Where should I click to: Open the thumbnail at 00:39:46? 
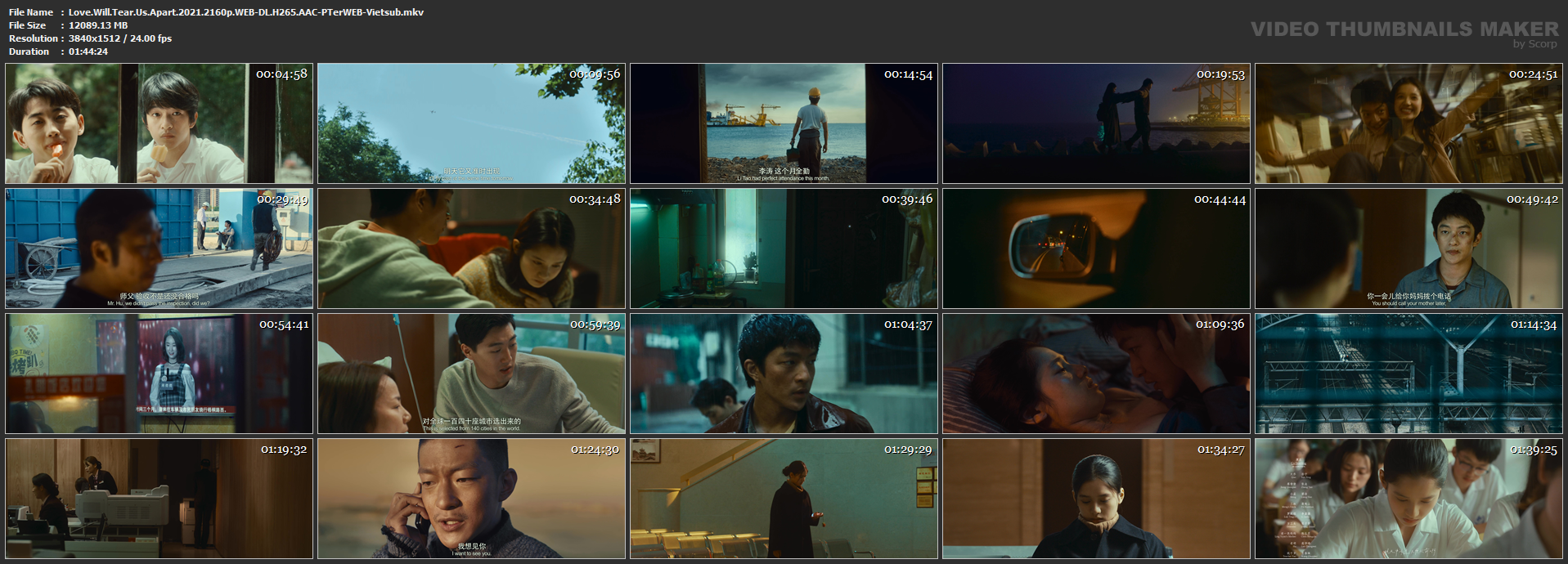(784, 248)
